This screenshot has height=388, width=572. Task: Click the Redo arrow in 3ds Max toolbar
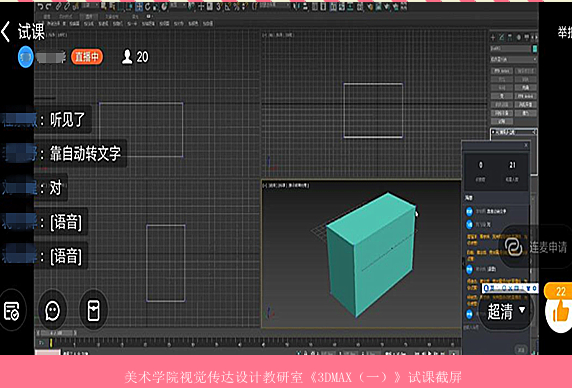point(49,6)
